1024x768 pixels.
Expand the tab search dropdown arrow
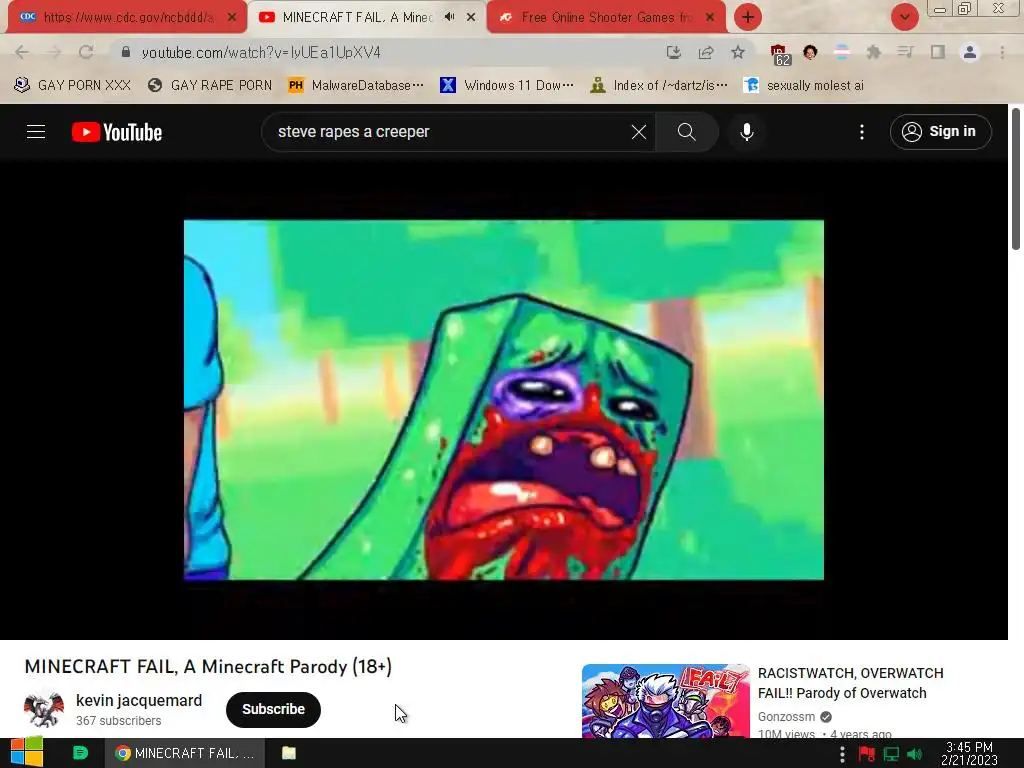[x=904, y=17]
